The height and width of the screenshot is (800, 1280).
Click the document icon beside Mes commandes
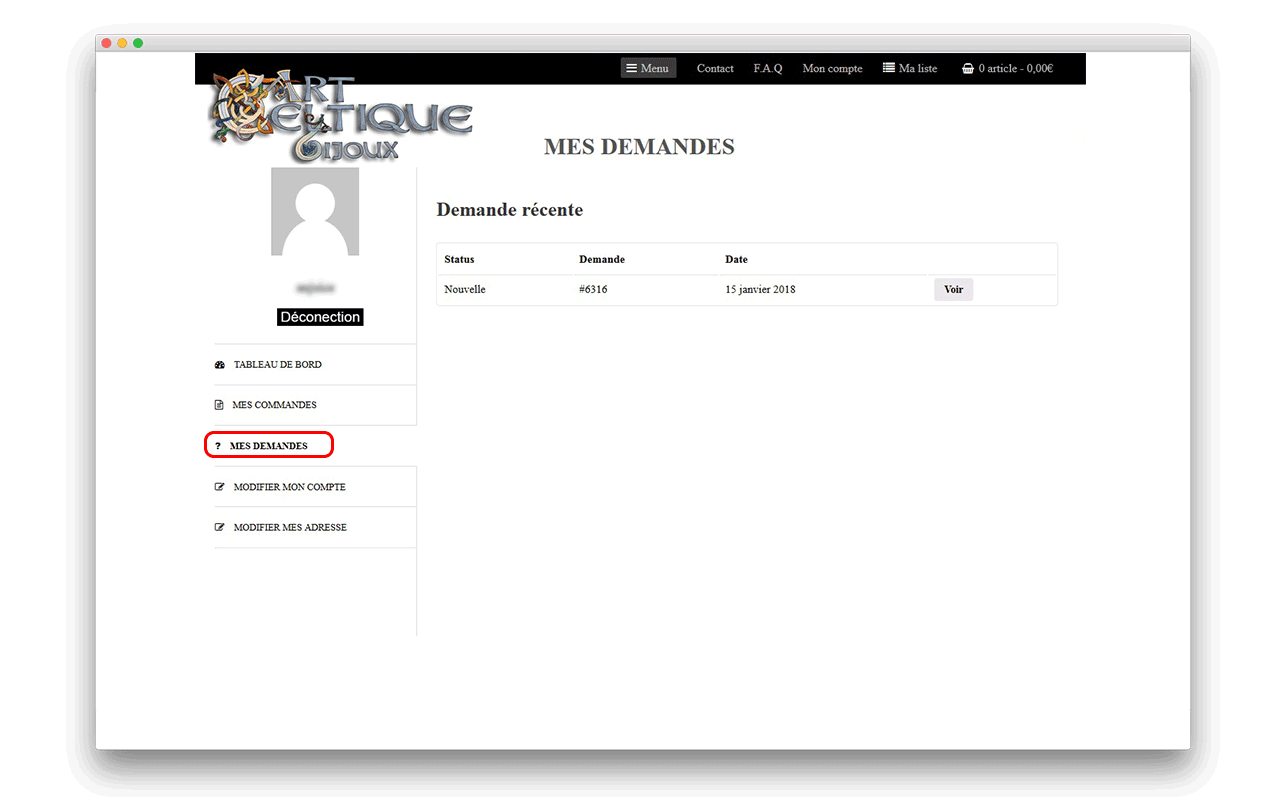tap(219, 405)
